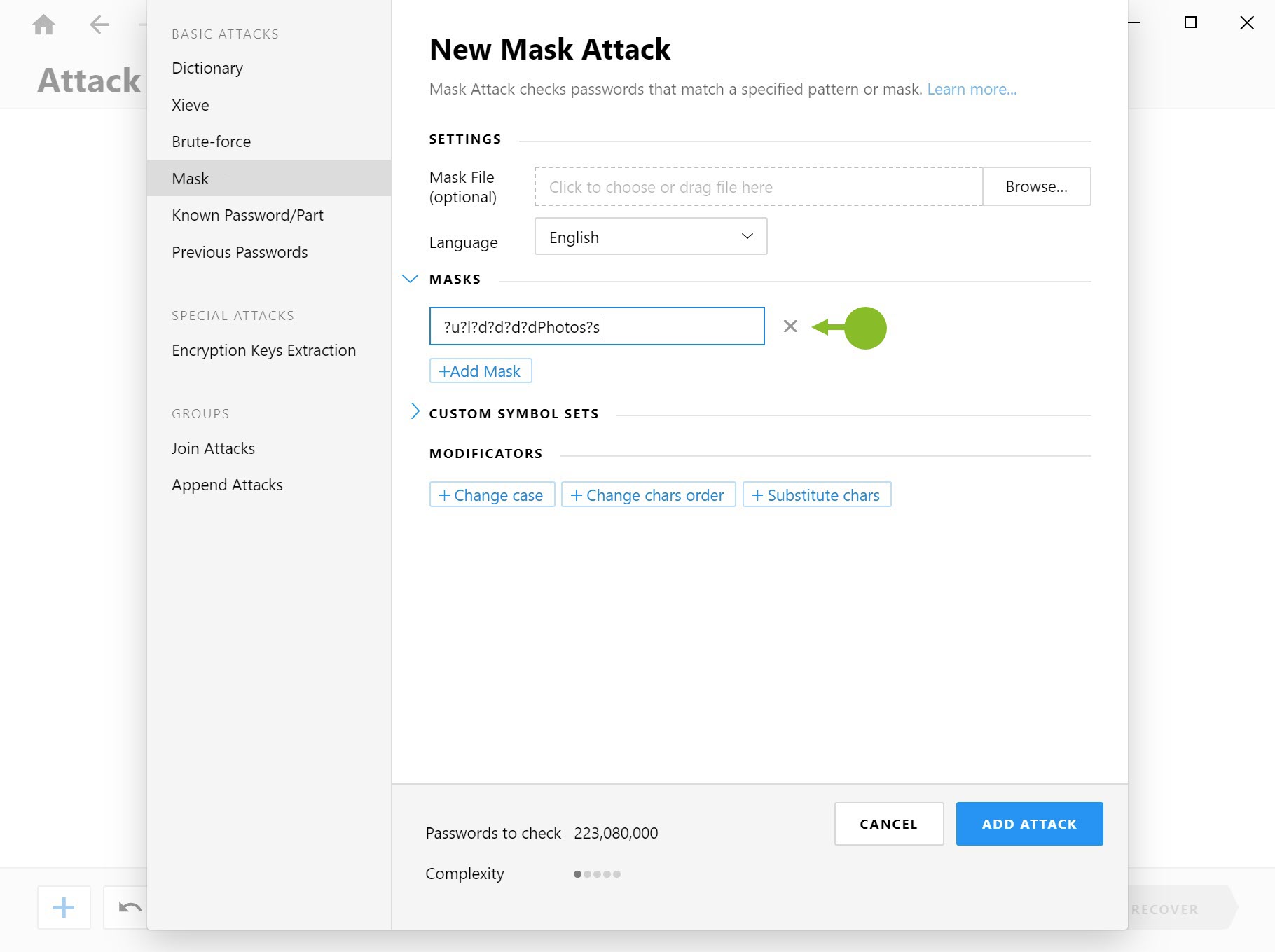Enable the Change chars order modifier
This screenshot has height=952, width=1275.
[x=648, y=495]
